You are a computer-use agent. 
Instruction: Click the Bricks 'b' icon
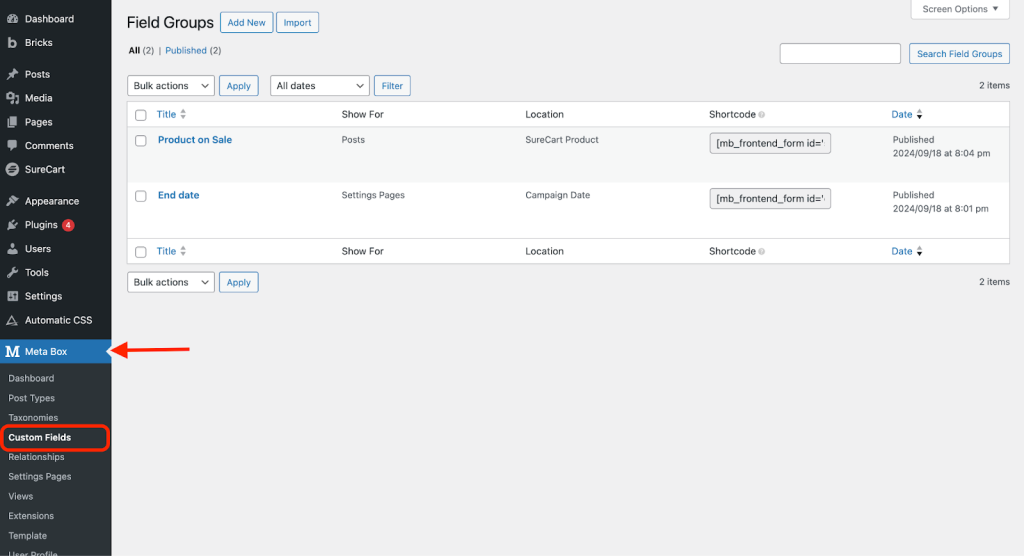point(12,43)
